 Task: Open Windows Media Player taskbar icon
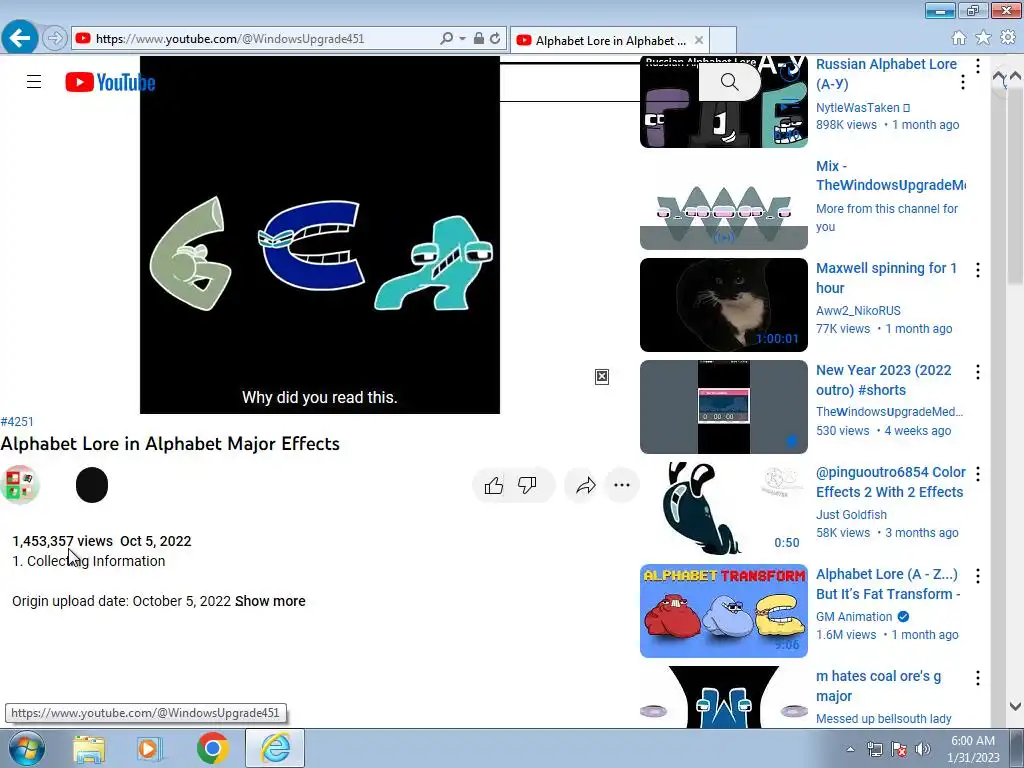pos(150,749)
